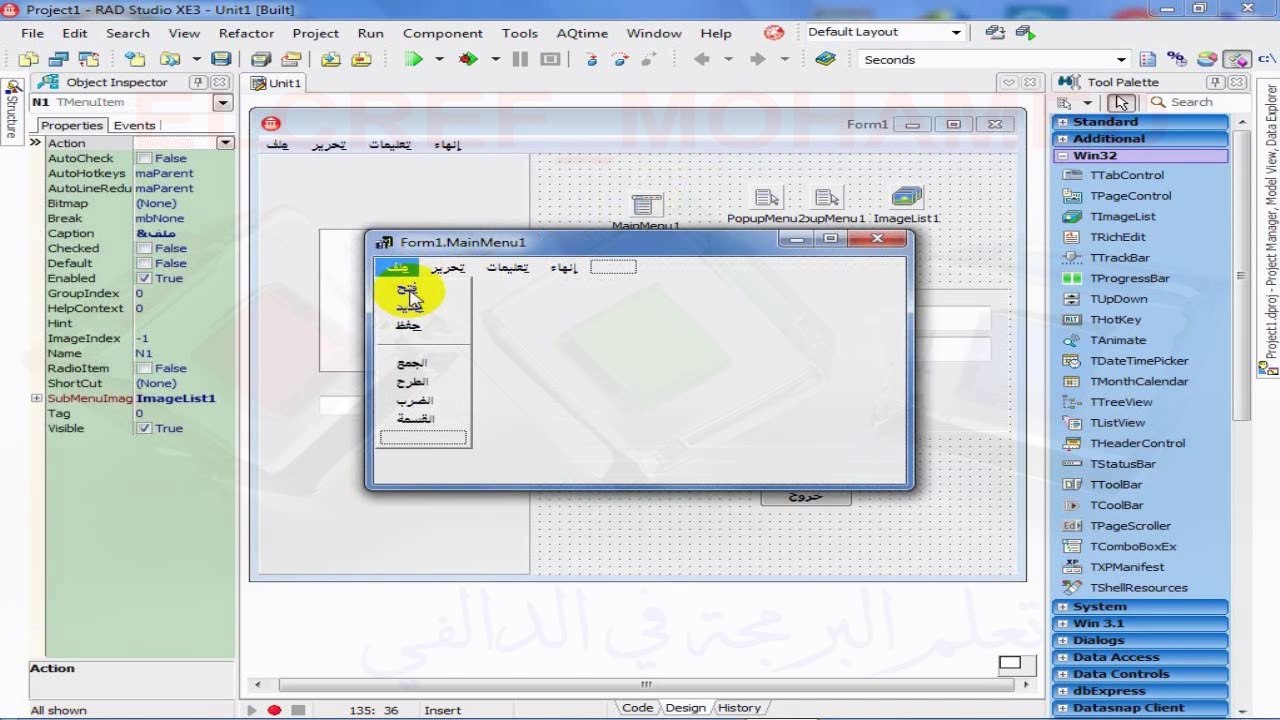Pick the TImageList component icon
This screenshot has height=720, width=1280.
(1072, 216)
